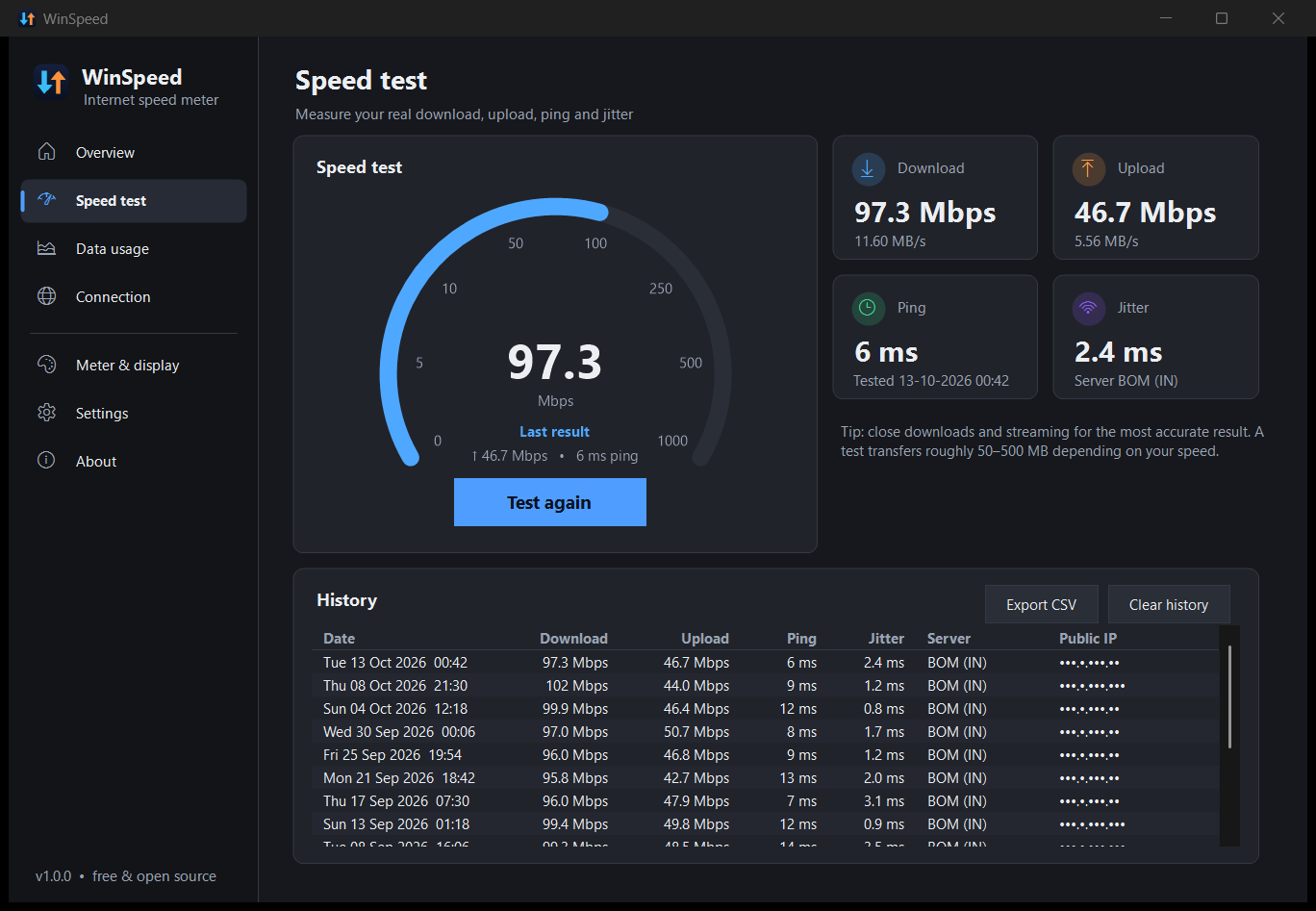This screenshot has width=1316, height=911.
Task: Click the Test again button
Action: click(550, 502)
